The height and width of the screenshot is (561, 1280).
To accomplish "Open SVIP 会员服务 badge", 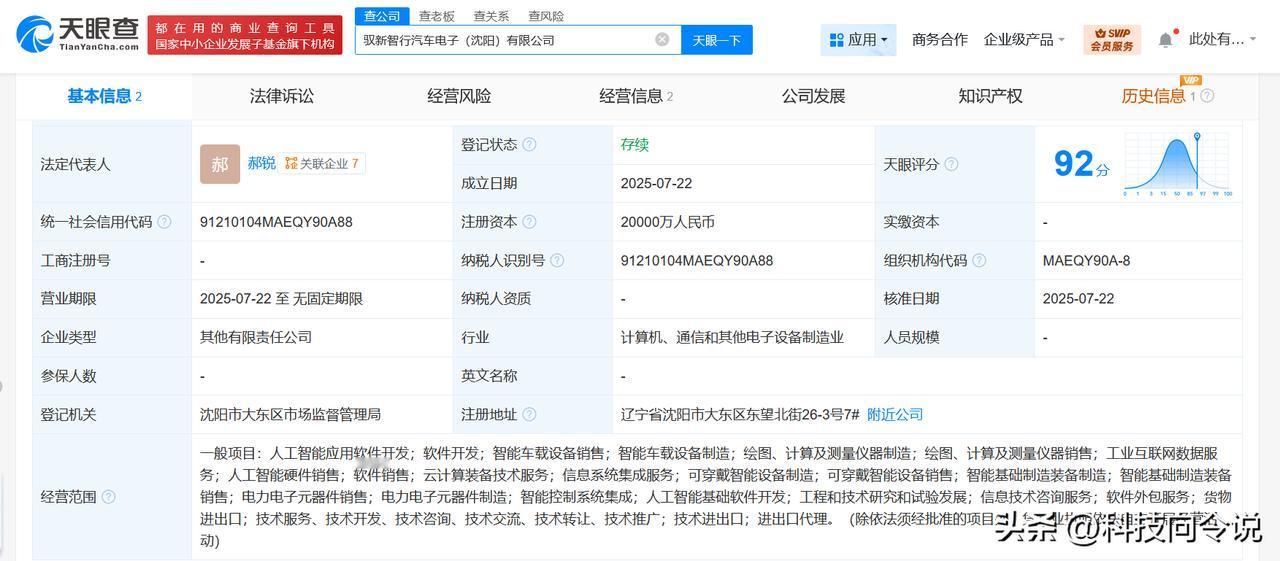I will (1112, 39).
